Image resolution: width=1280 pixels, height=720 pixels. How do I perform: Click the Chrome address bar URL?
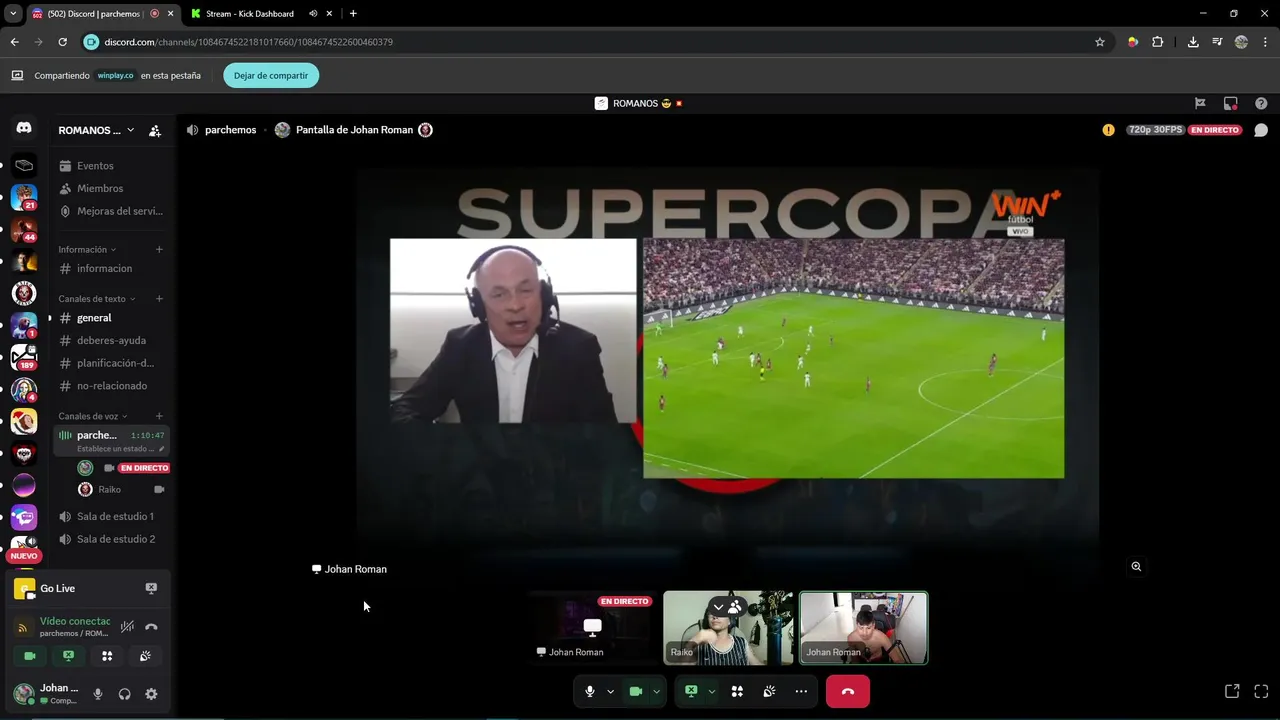[248, 42]
